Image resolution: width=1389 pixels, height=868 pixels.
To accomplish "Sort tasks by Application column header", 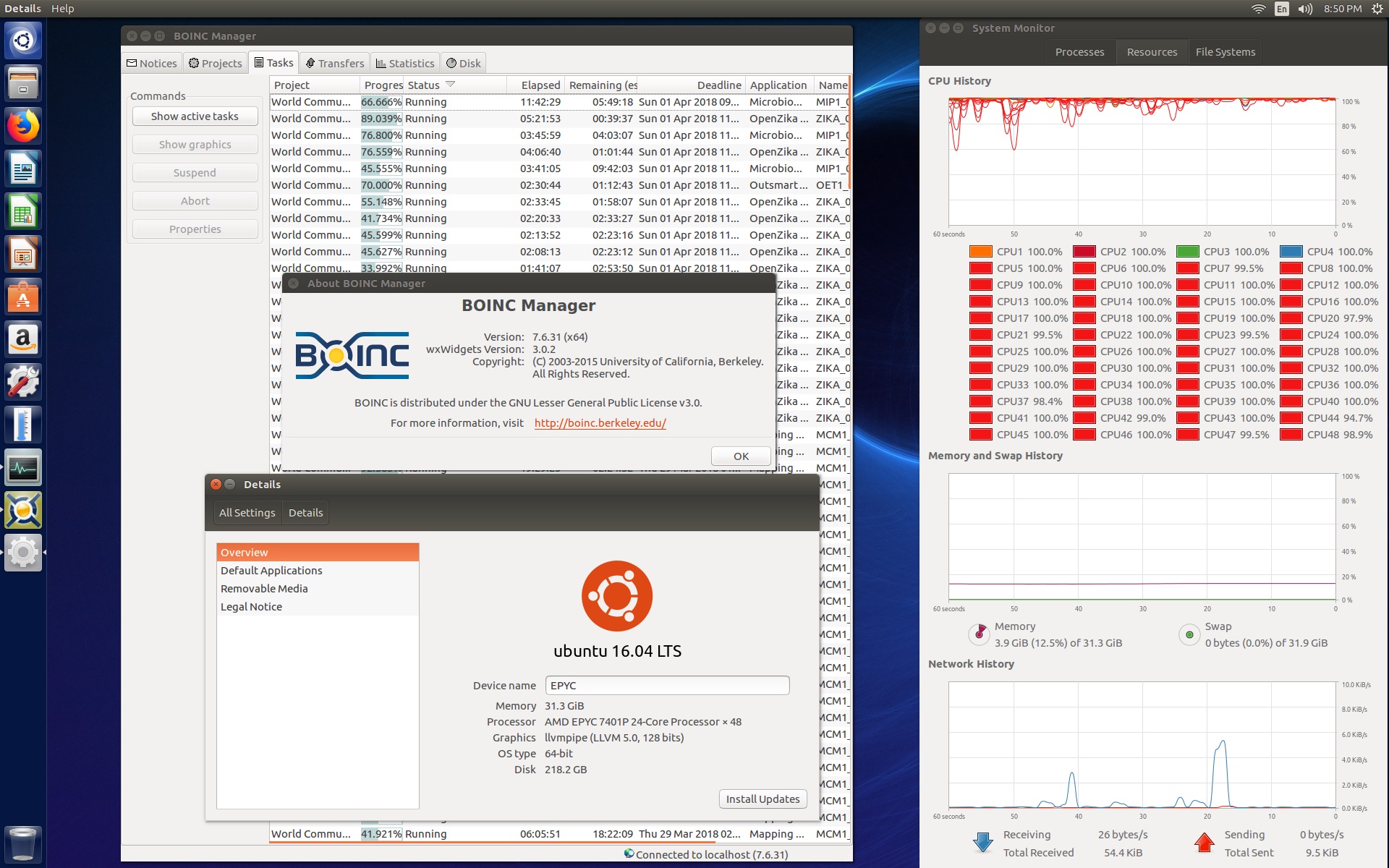I will [778, 85].
